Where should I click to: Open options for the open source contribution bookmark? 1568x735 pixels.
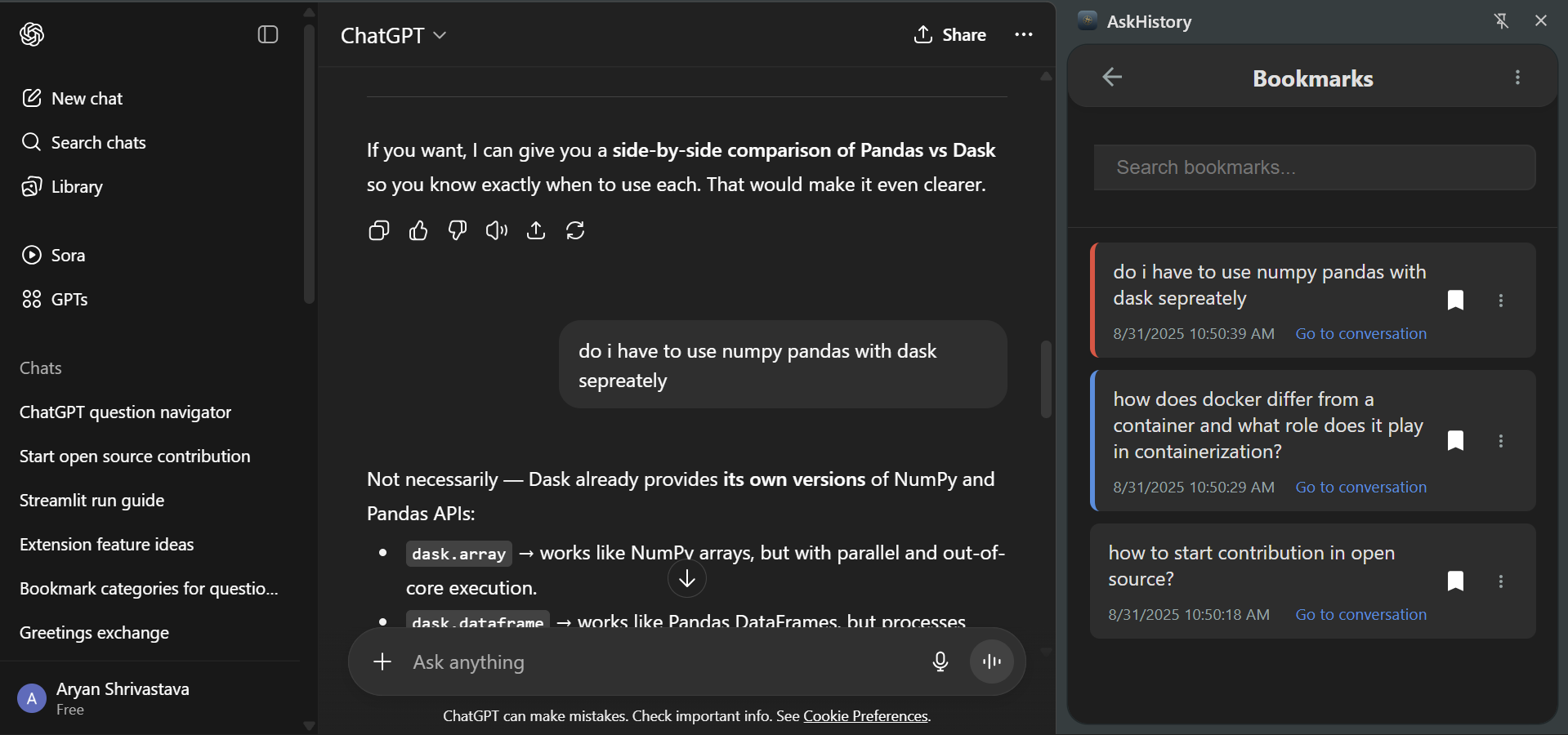[1501, 581]
